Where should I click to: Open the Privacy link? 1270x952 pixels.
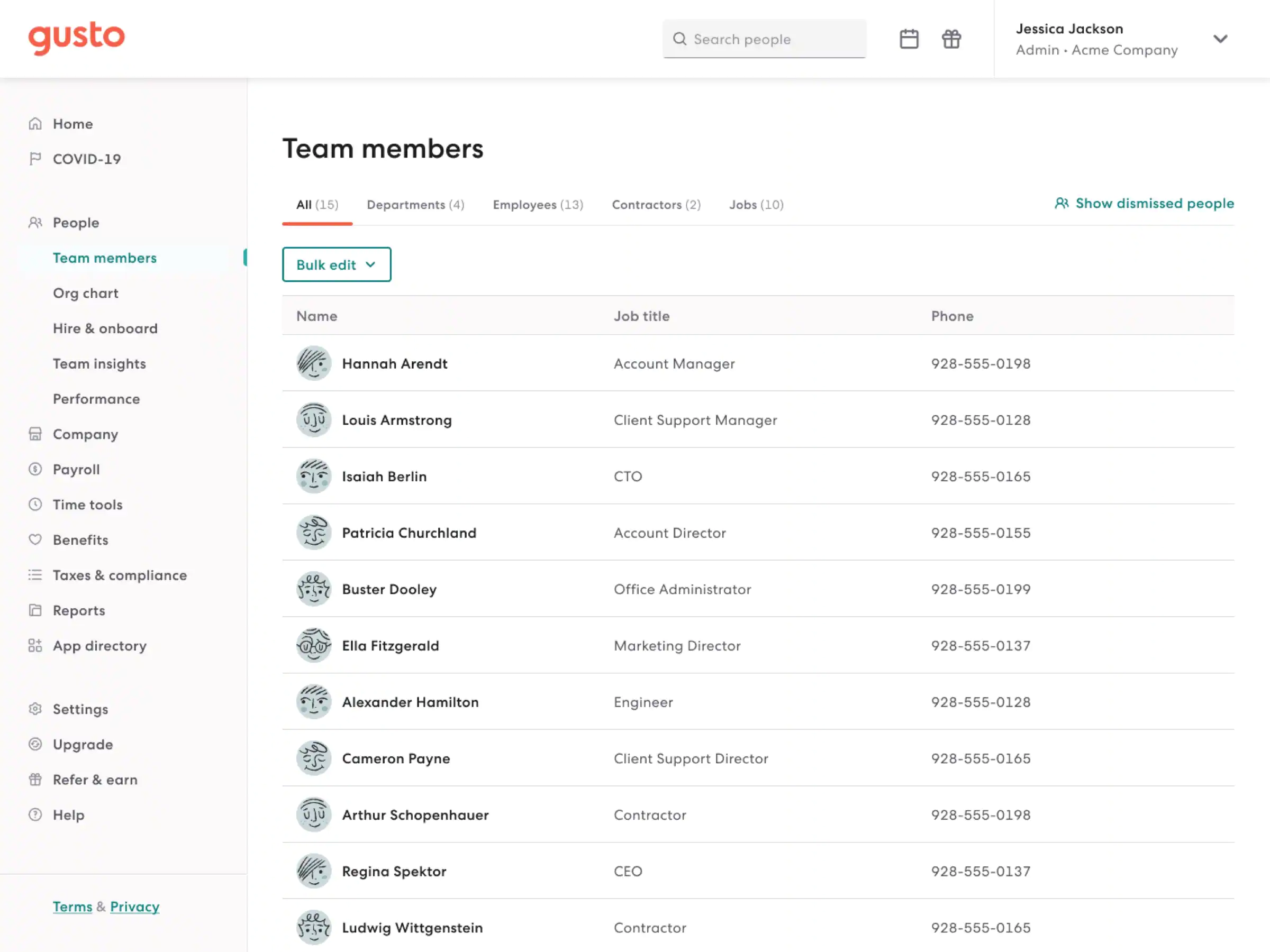coord(134,907)
